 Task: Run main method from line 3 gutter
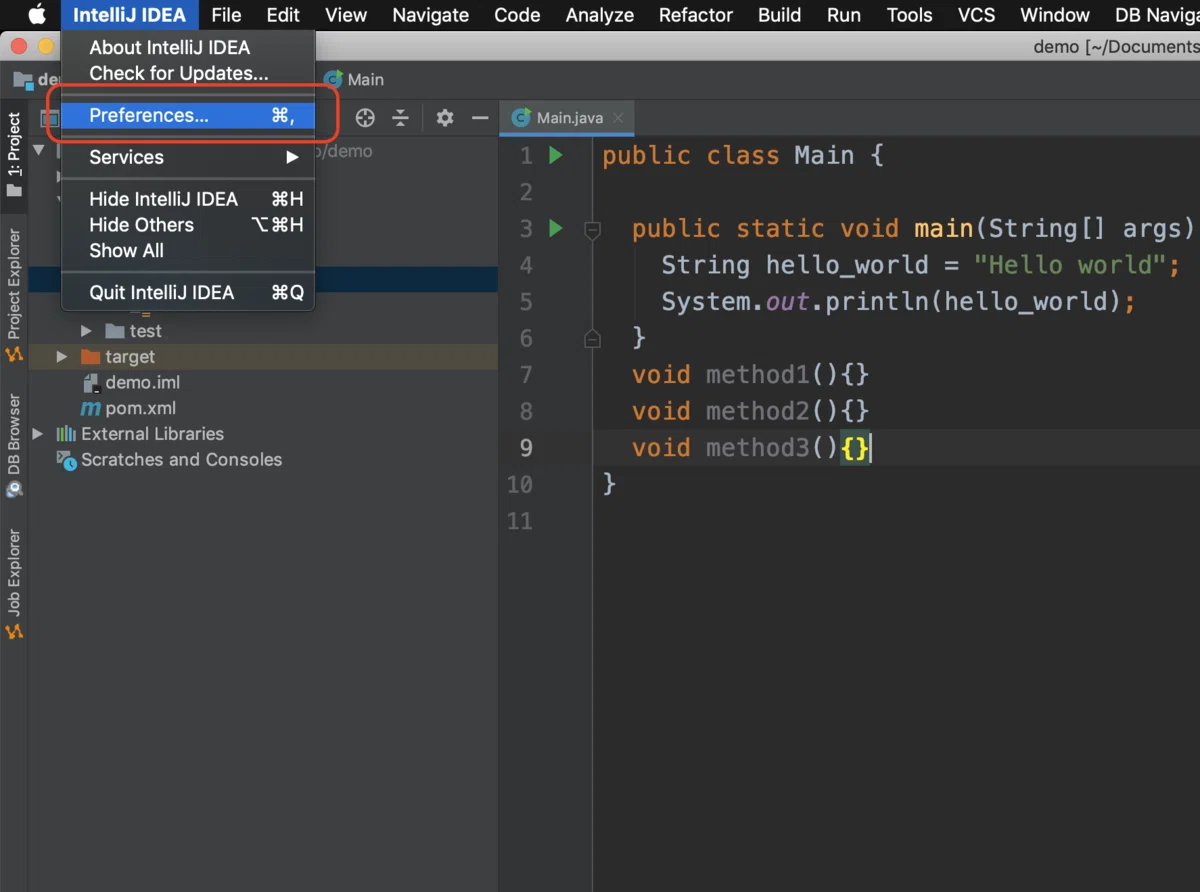point(556,229)
